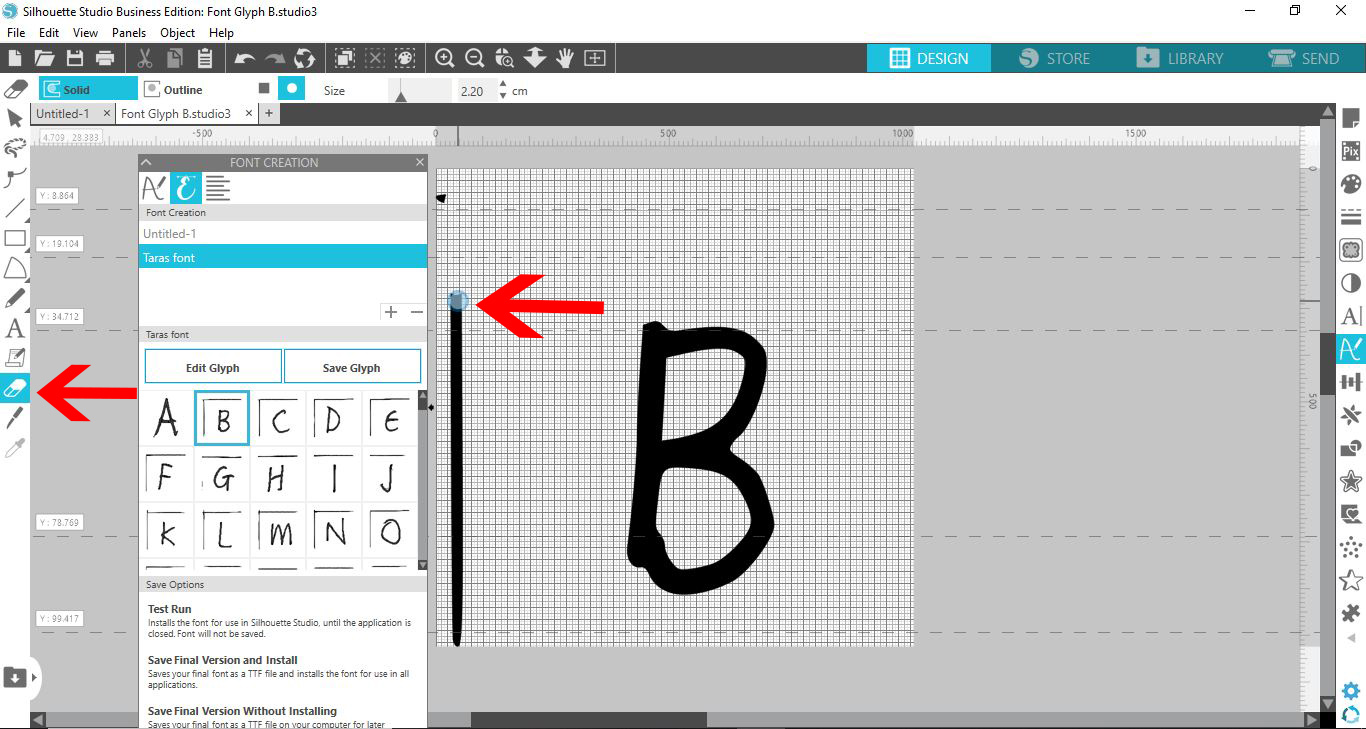The width and height of the screenshot is (1366, 729).
Task: Click the eraser Size slider
Action: click(420, 90)
